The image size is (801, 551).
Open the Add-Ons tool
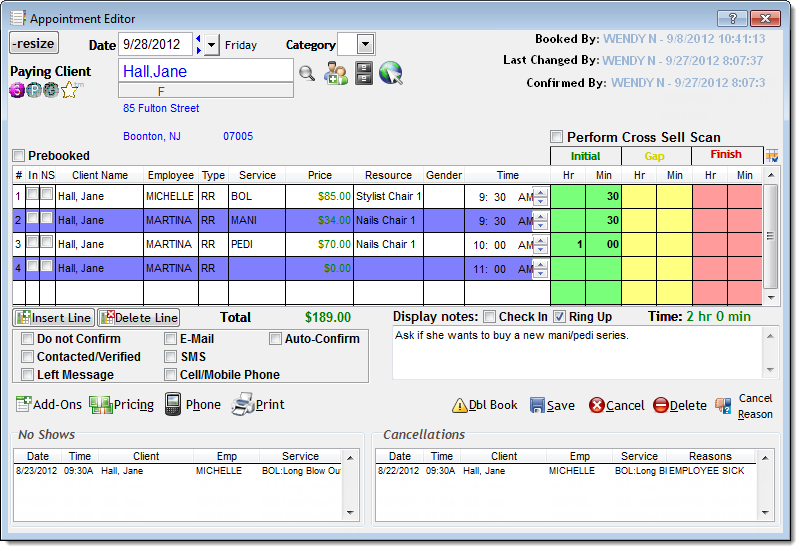49,404
